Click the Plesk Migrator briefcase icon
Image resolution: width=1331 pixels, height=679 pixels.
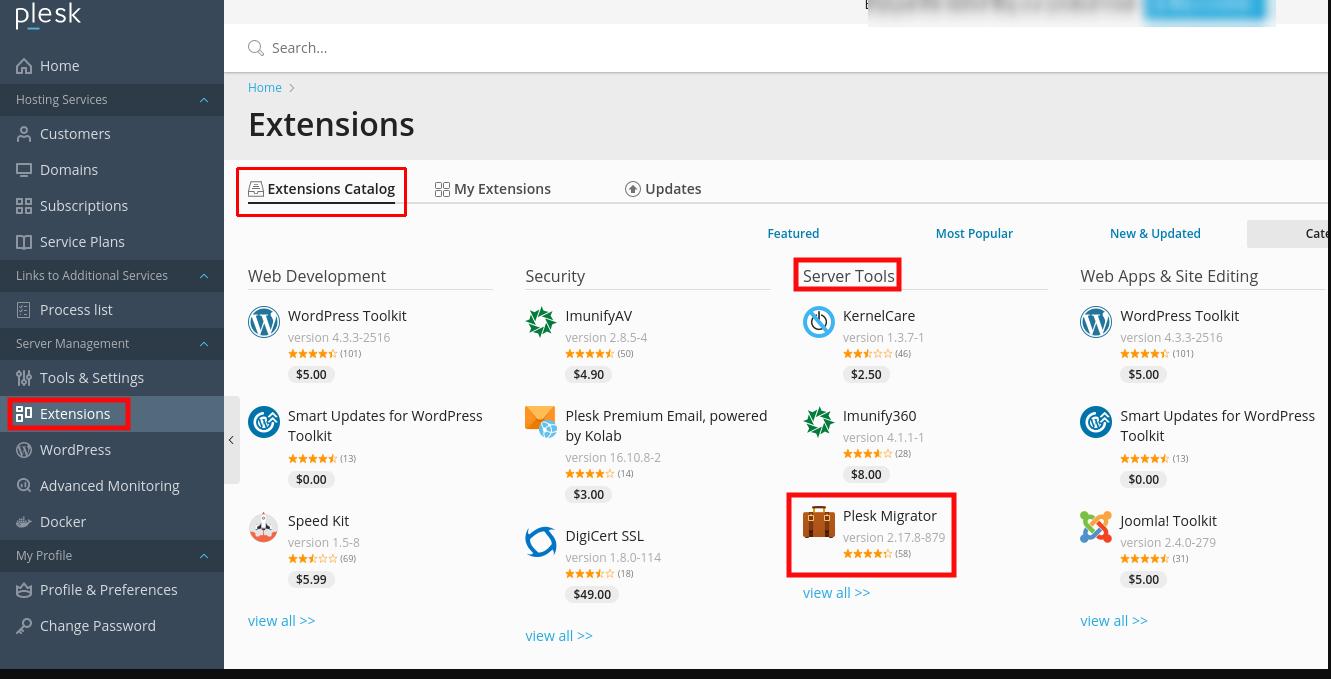click(819, 522)
